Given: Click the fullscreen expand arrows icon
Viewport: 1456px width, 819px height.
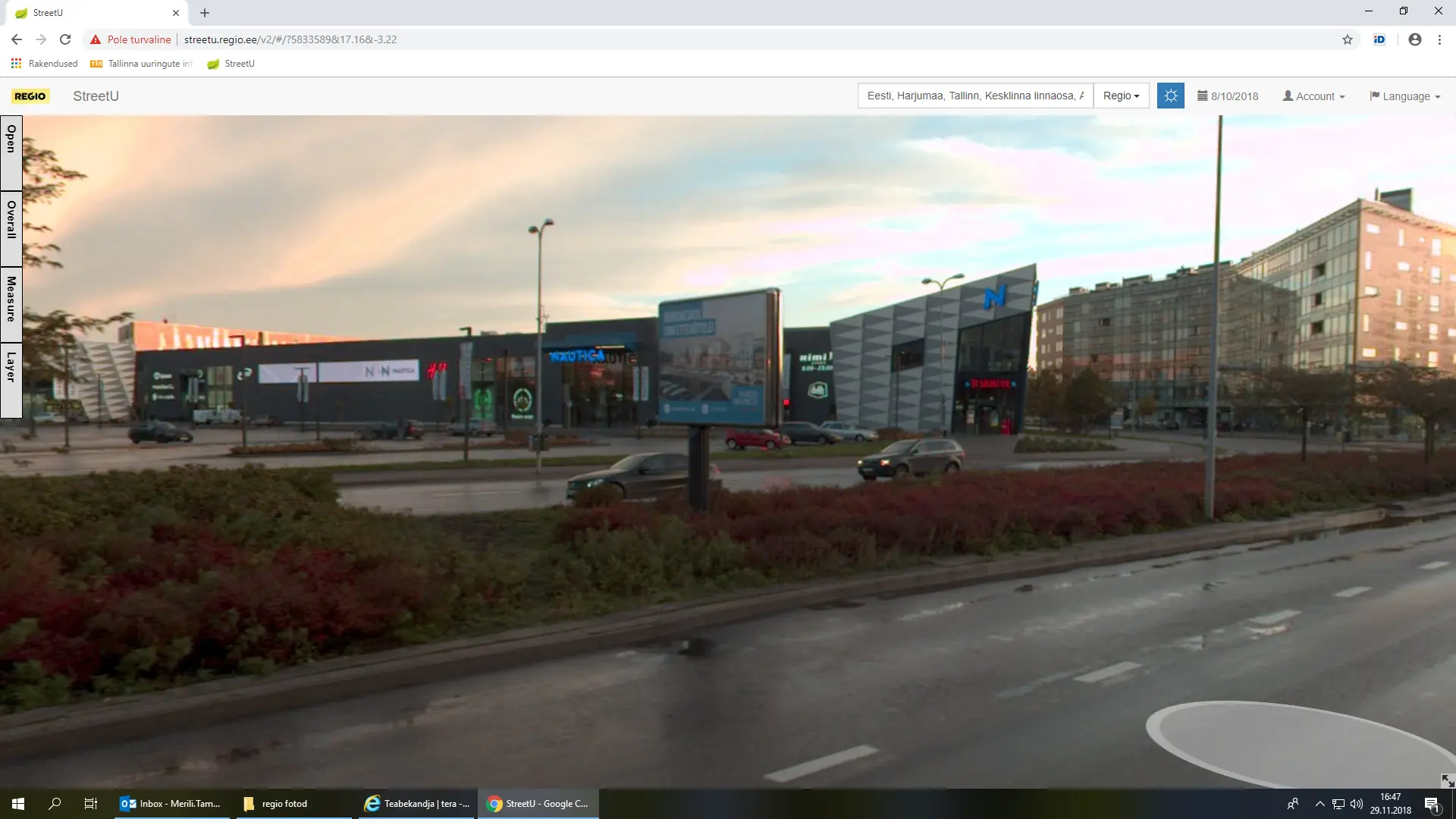Looking at the screenshot, I should (1447, 780).
